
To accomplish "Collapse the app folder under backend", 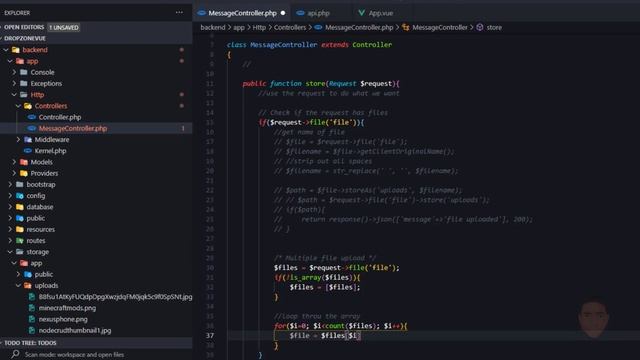I will [10, 61].
